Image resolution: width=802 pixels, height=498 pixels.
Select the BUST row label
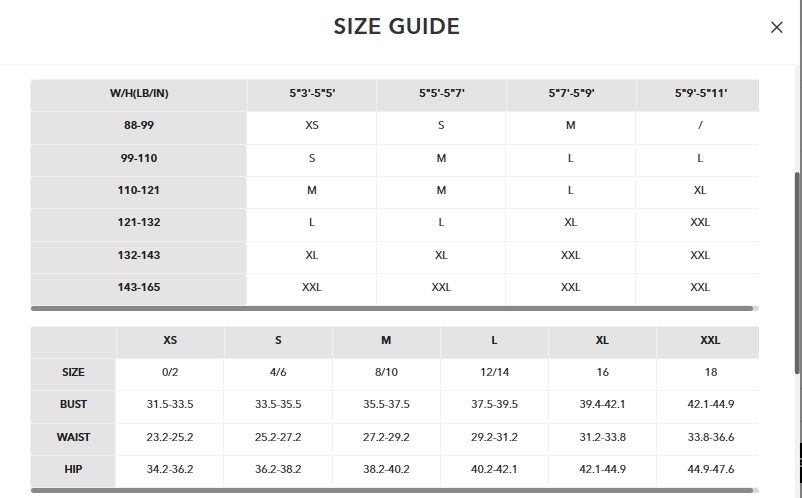(x=73, y=404)
